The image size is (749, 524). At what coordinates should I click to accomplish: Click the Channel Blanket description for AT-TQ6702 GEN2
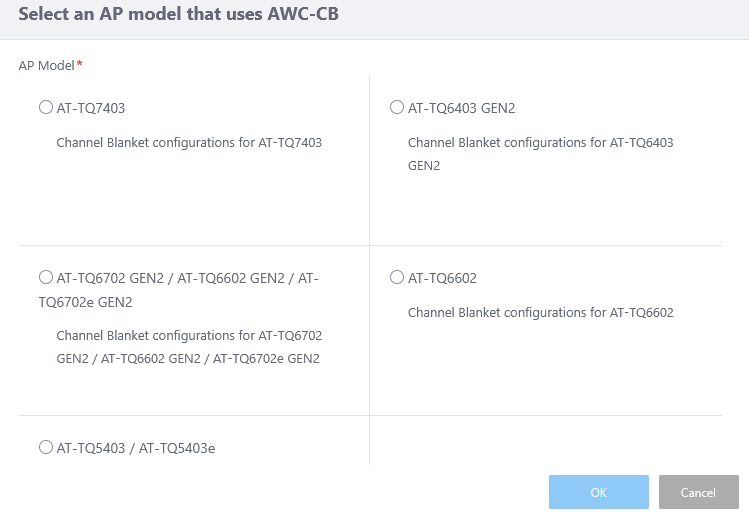pos(189,347)
